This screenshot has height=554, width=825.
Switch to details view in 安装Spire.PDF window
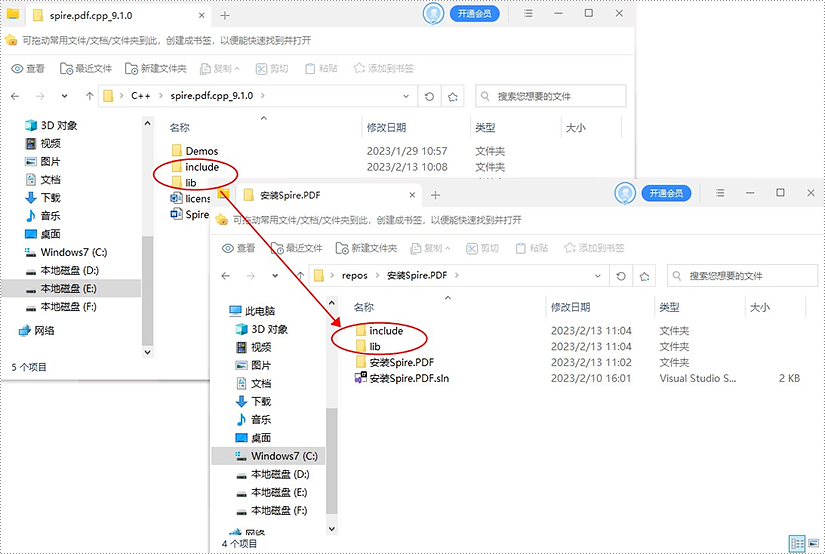pyautogui.click(x=798, y=542)
